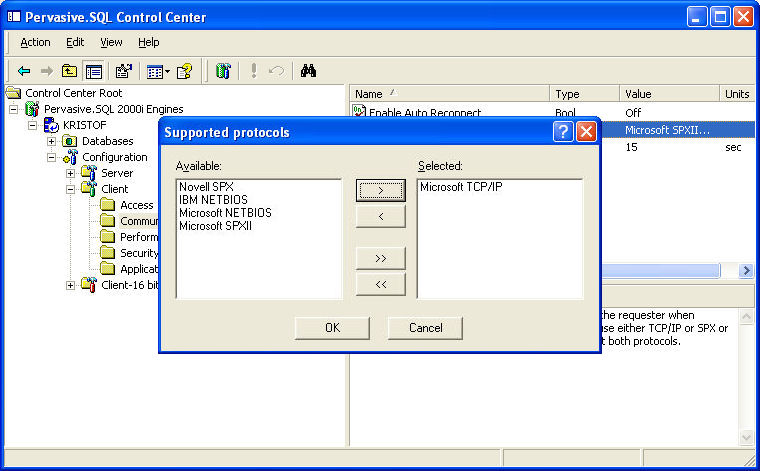
Task: Click the KRISTOF computer icon
Action: point(51,125)
